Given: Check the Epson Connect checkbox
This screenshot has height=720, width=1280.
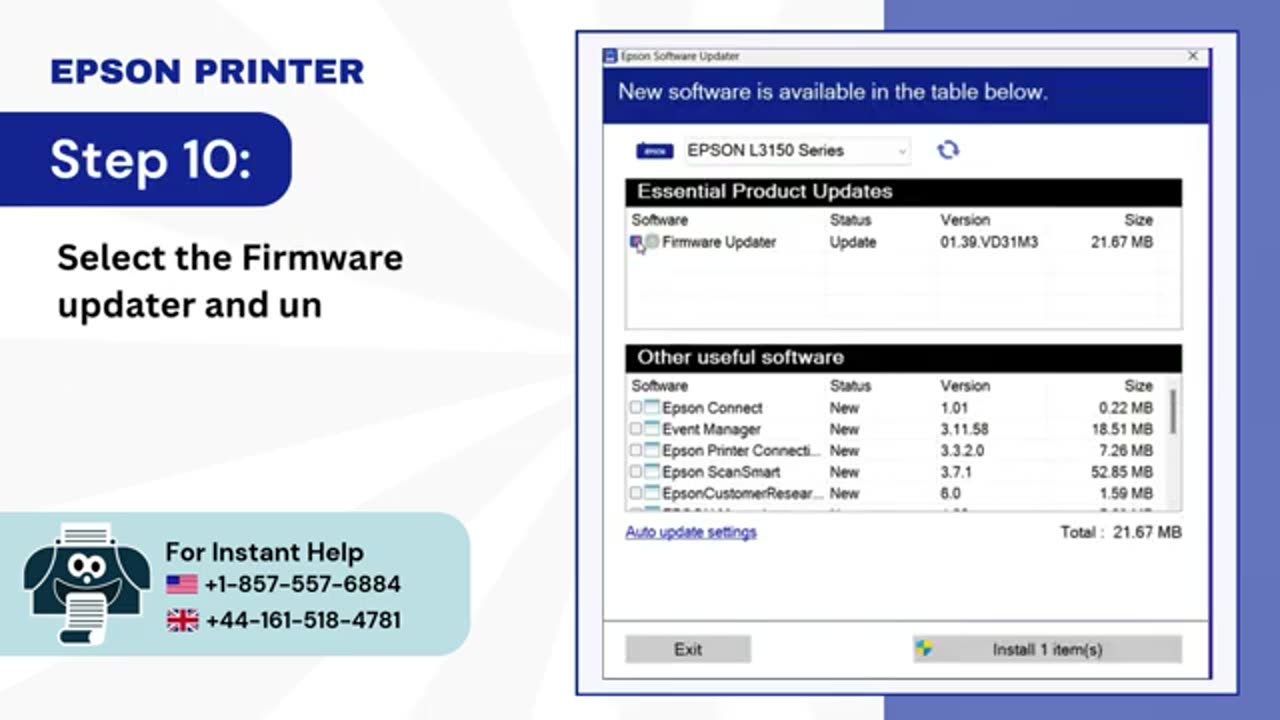Looking at the screenshot, I should coord(636,407).
